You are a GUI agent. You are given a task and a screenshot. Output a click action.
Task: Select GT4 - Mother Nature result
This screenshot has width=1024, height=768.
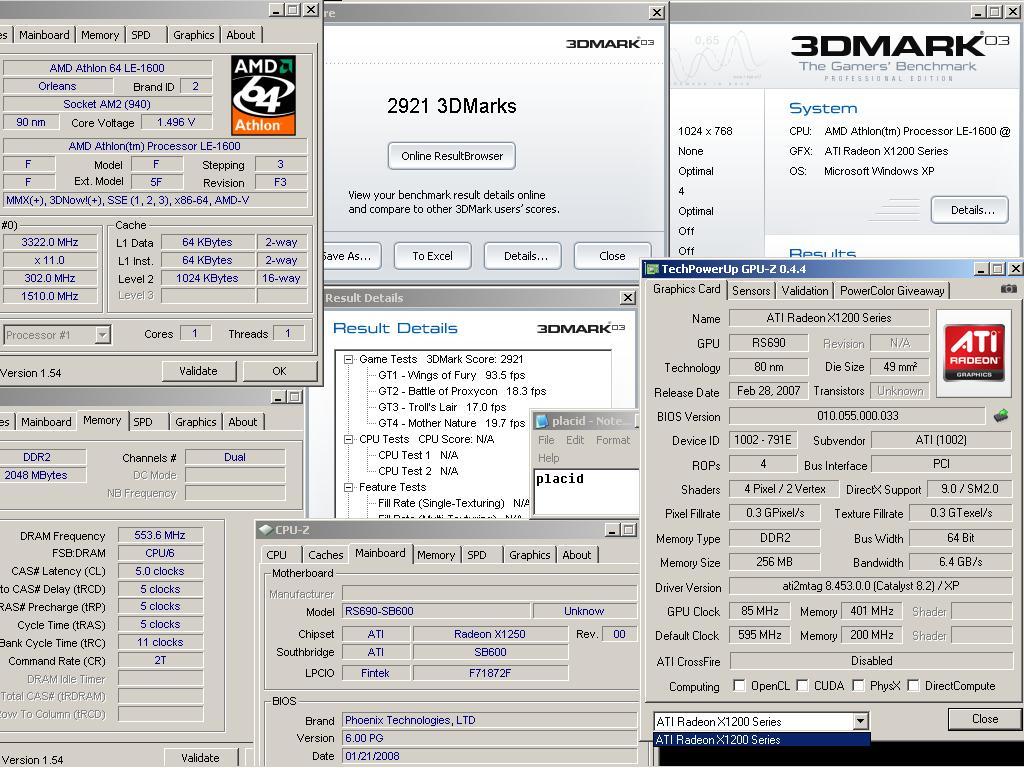451,423
